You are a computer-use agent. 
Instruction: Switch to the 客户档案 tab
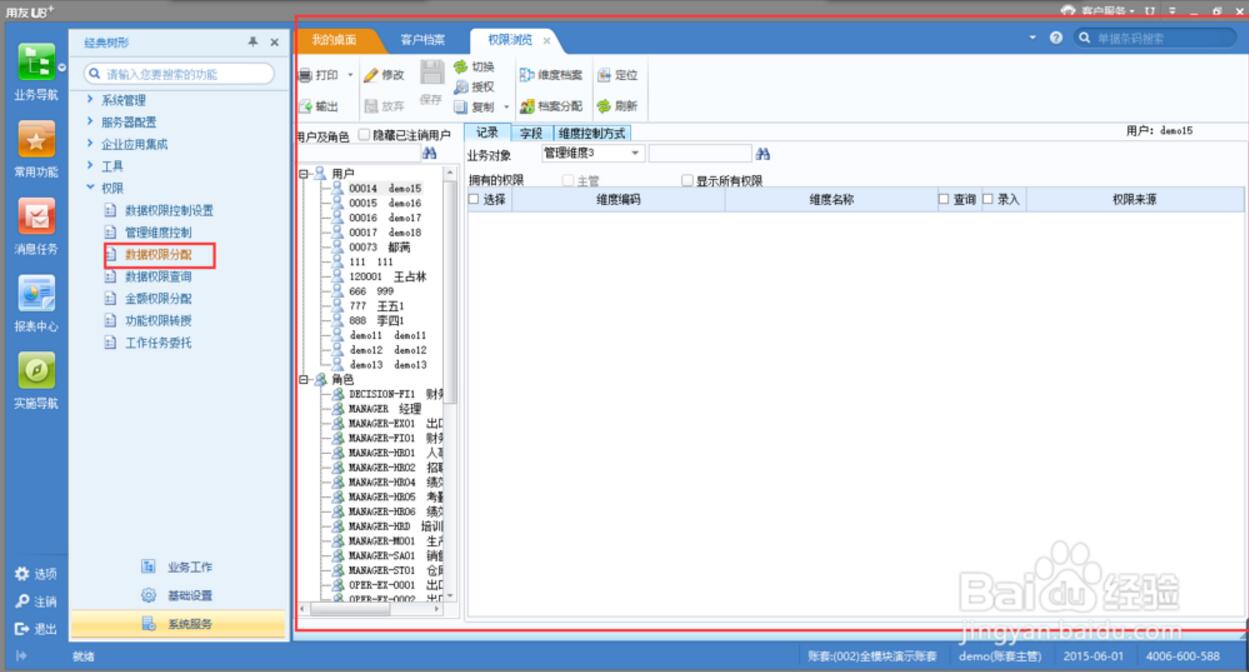coord(422,40)
